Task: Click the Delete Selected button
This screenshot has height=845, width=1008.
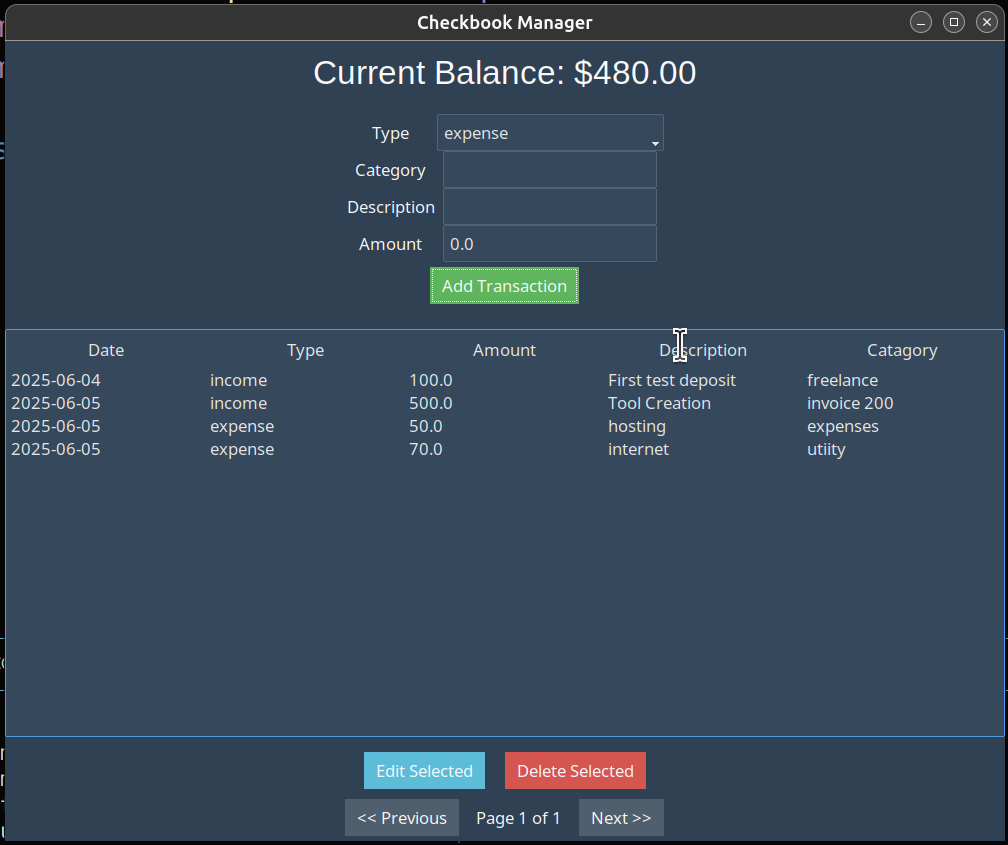Action: [x=575, y=770]
